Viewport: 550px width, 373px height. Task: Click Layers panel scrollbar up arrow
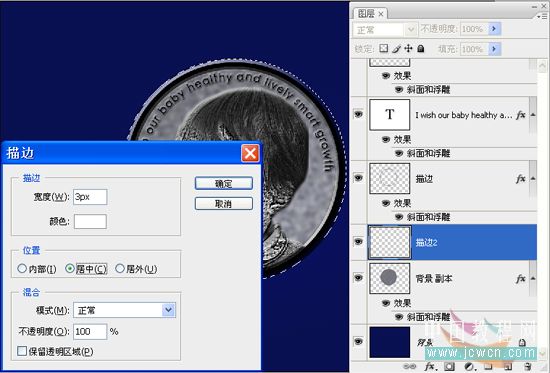pyautogui.click(x=542, y=66)
